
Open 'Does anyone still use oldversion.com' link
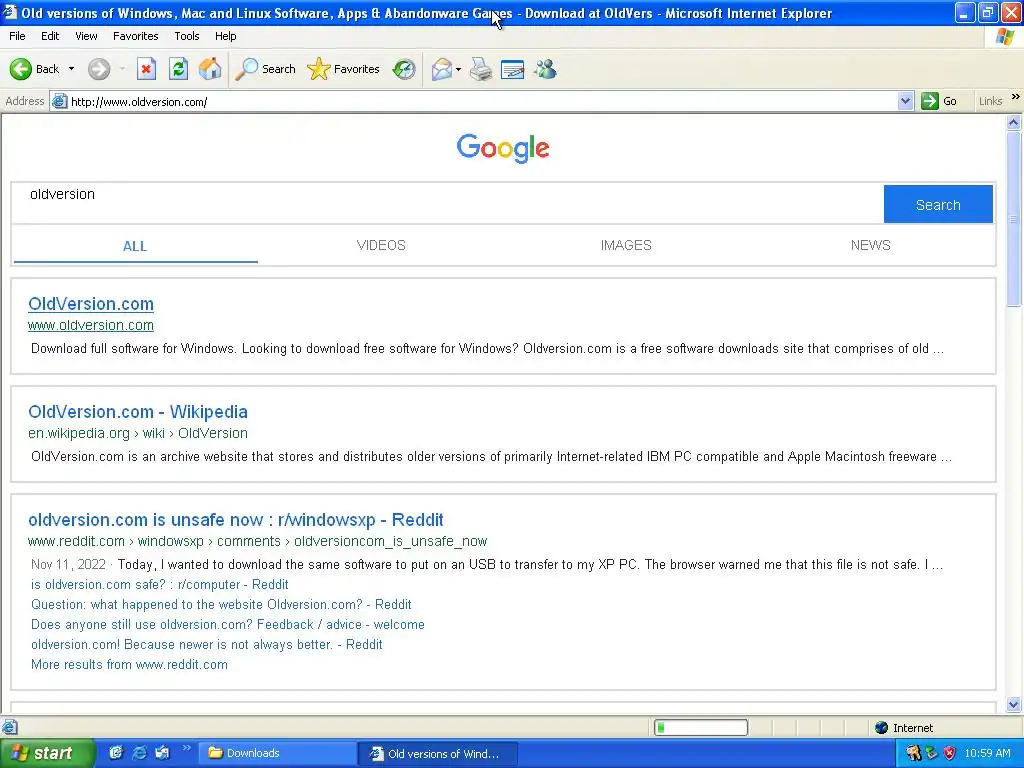(227, 625)
